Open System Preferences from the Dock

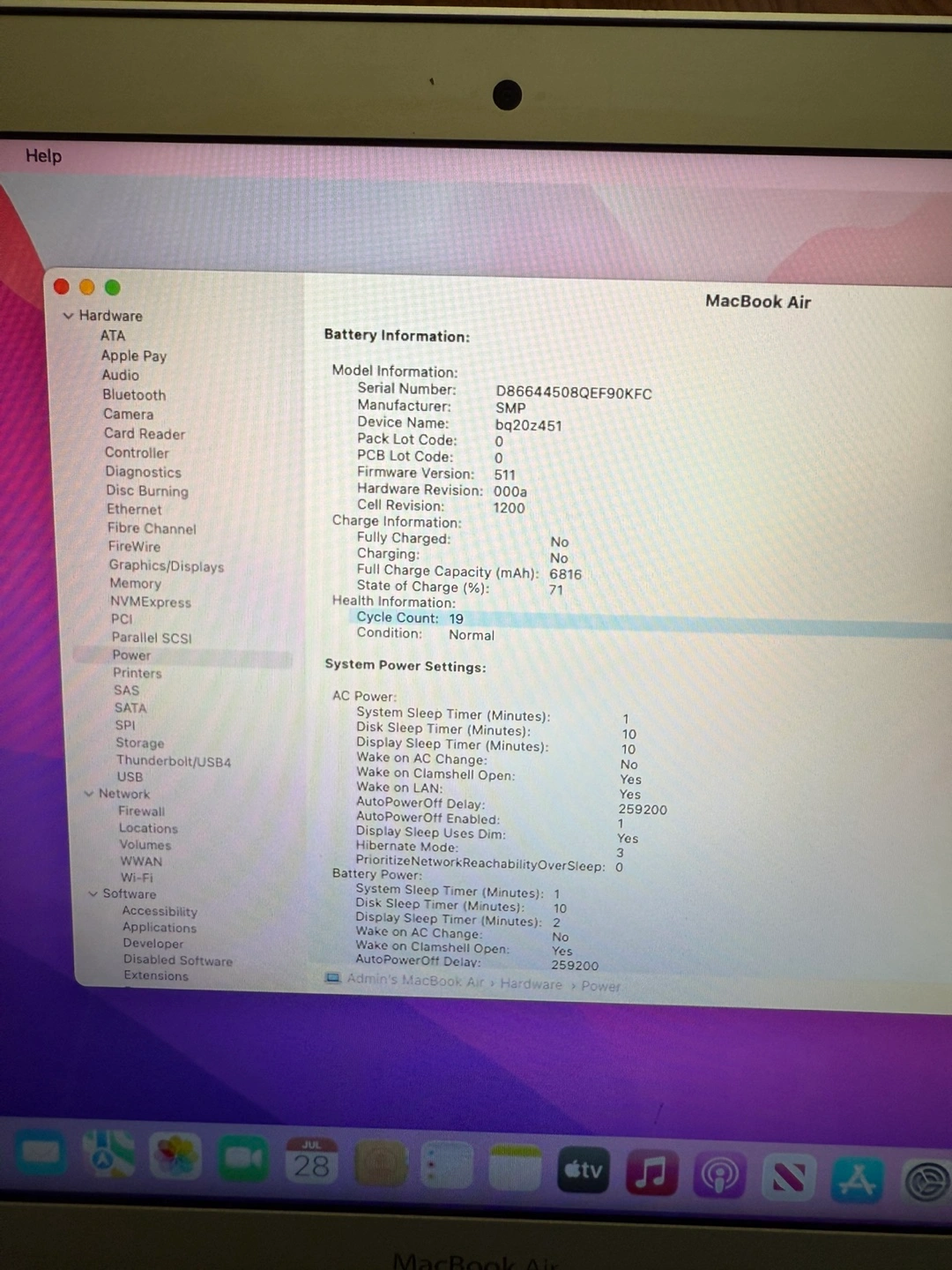(x=926, y=1182)
